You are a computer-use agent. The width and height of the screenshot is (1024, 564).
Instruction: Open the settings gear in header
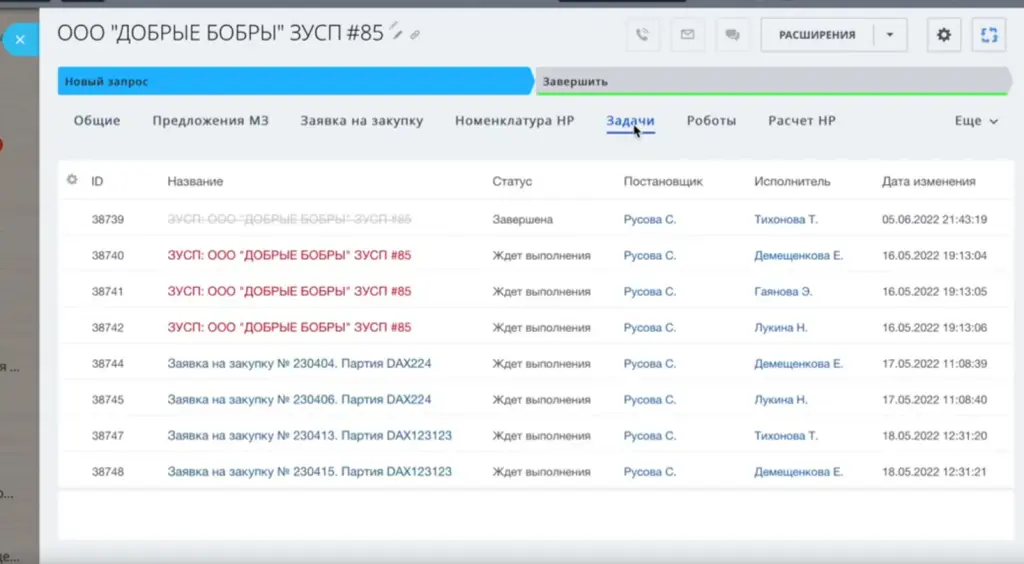pos(943,35)
